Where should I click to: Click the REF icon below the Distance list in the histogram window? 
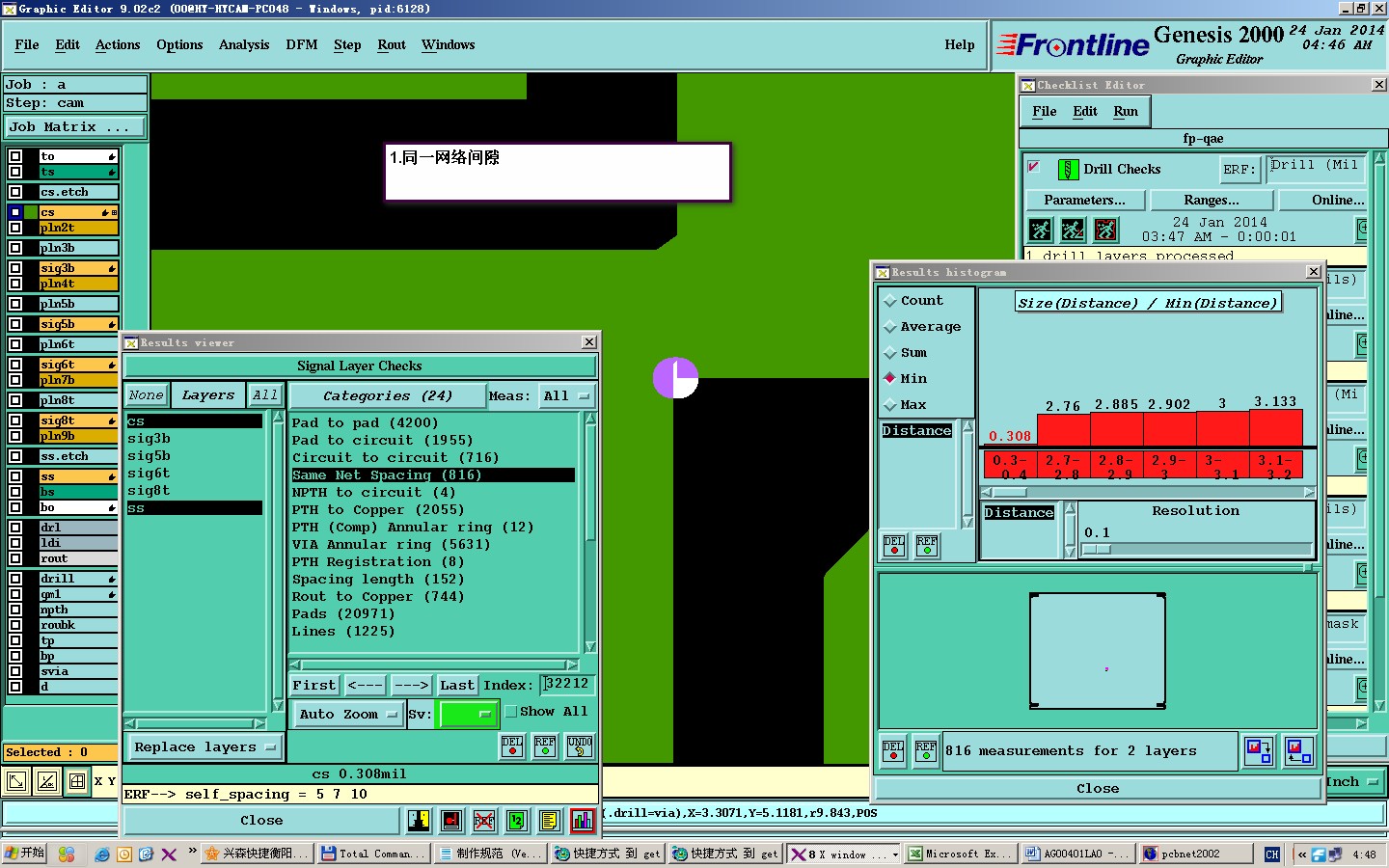pos(927,546)
